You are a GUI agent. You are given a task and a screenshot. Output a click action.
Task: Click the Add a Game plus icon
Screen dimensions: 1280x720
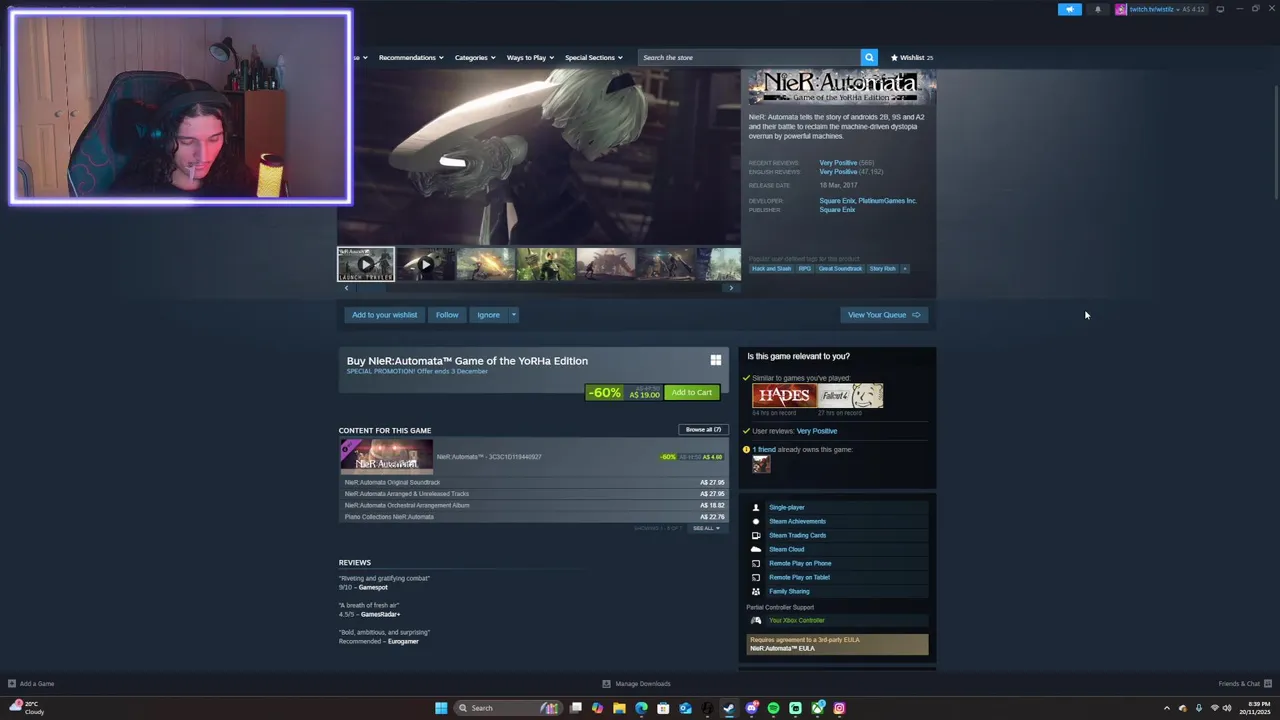coord(12,683)
